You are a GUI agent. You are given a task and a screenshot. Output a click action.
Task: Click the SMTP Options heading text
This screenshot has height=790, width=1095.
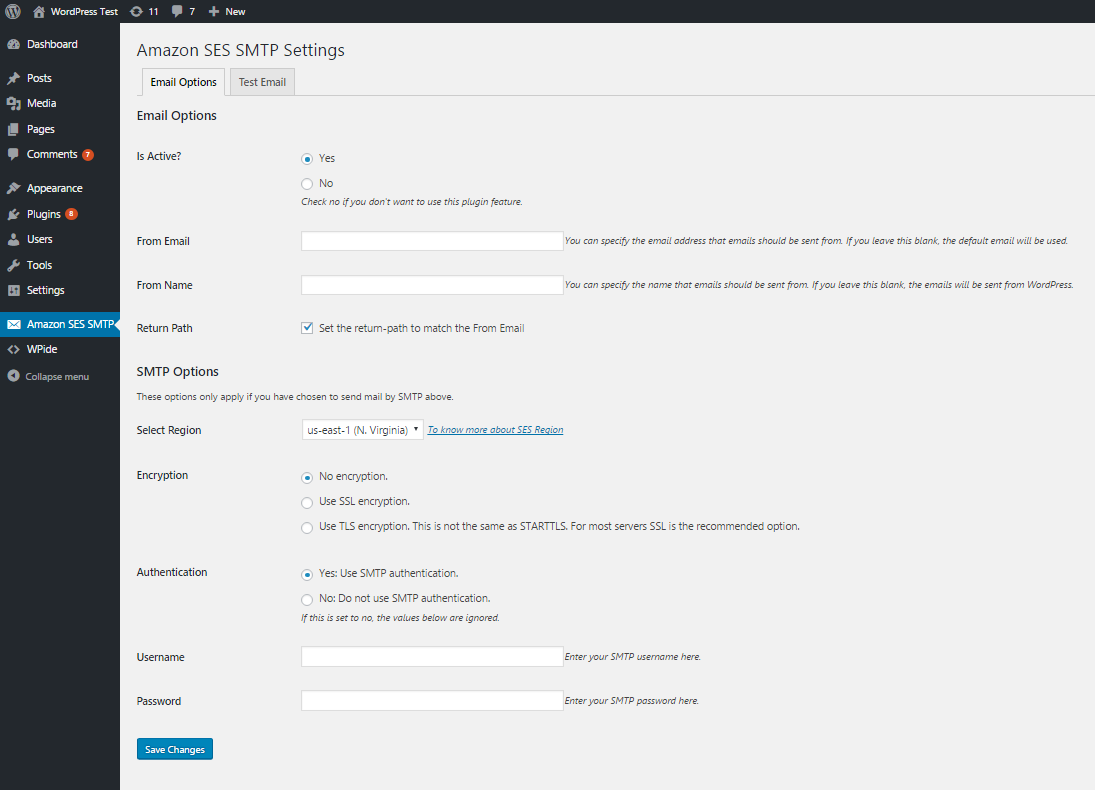177,372
